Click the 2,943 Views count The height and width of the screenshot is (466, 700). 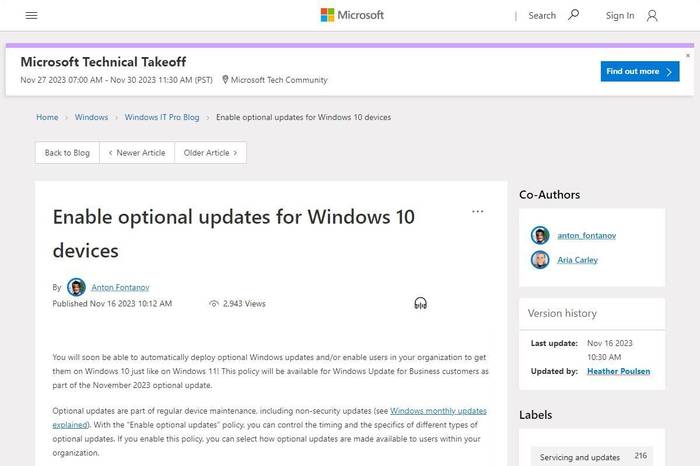pos(244,304)
